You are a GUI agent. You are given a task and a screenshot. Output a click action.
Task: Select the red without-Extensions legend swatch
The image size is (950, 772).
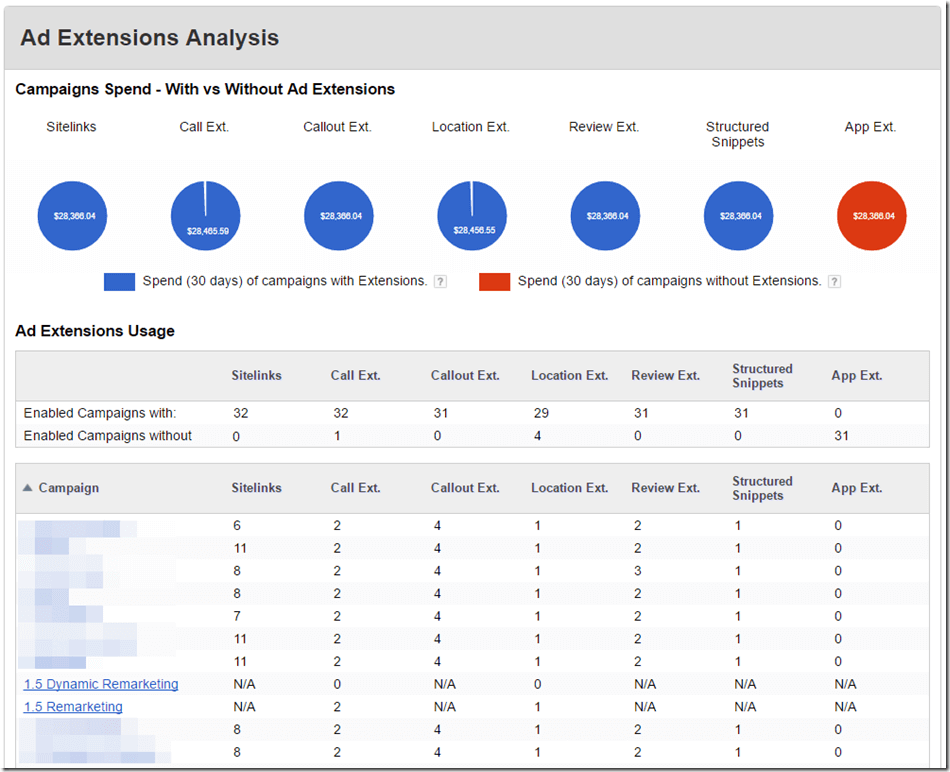pyautogui.click(x=493, y=281)
